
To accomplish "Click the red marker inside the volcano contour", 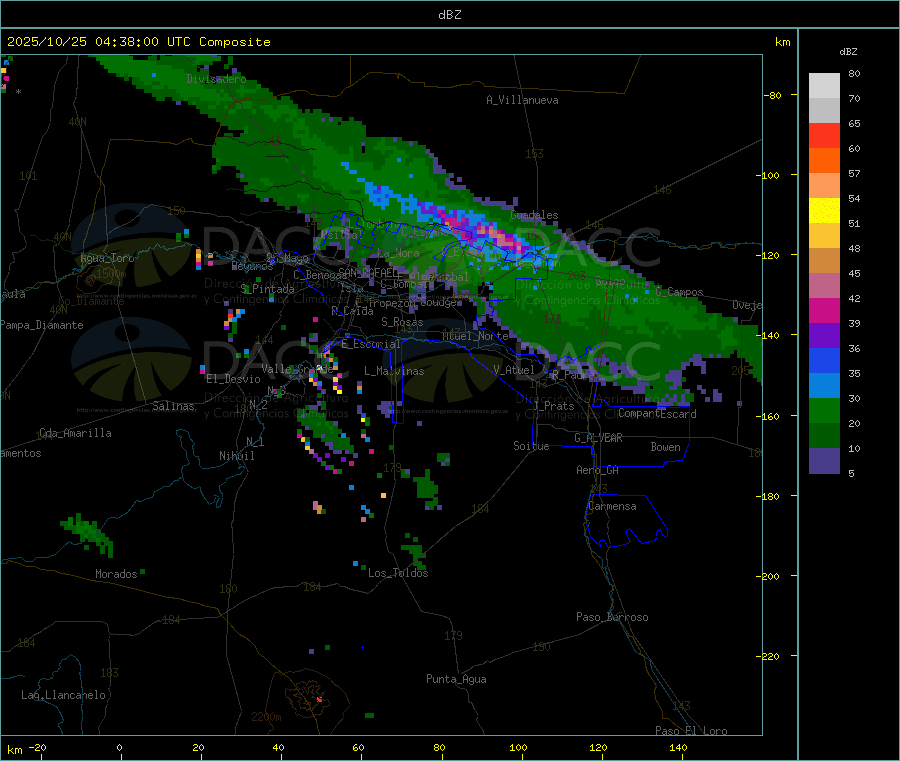I will pos(319,699).
